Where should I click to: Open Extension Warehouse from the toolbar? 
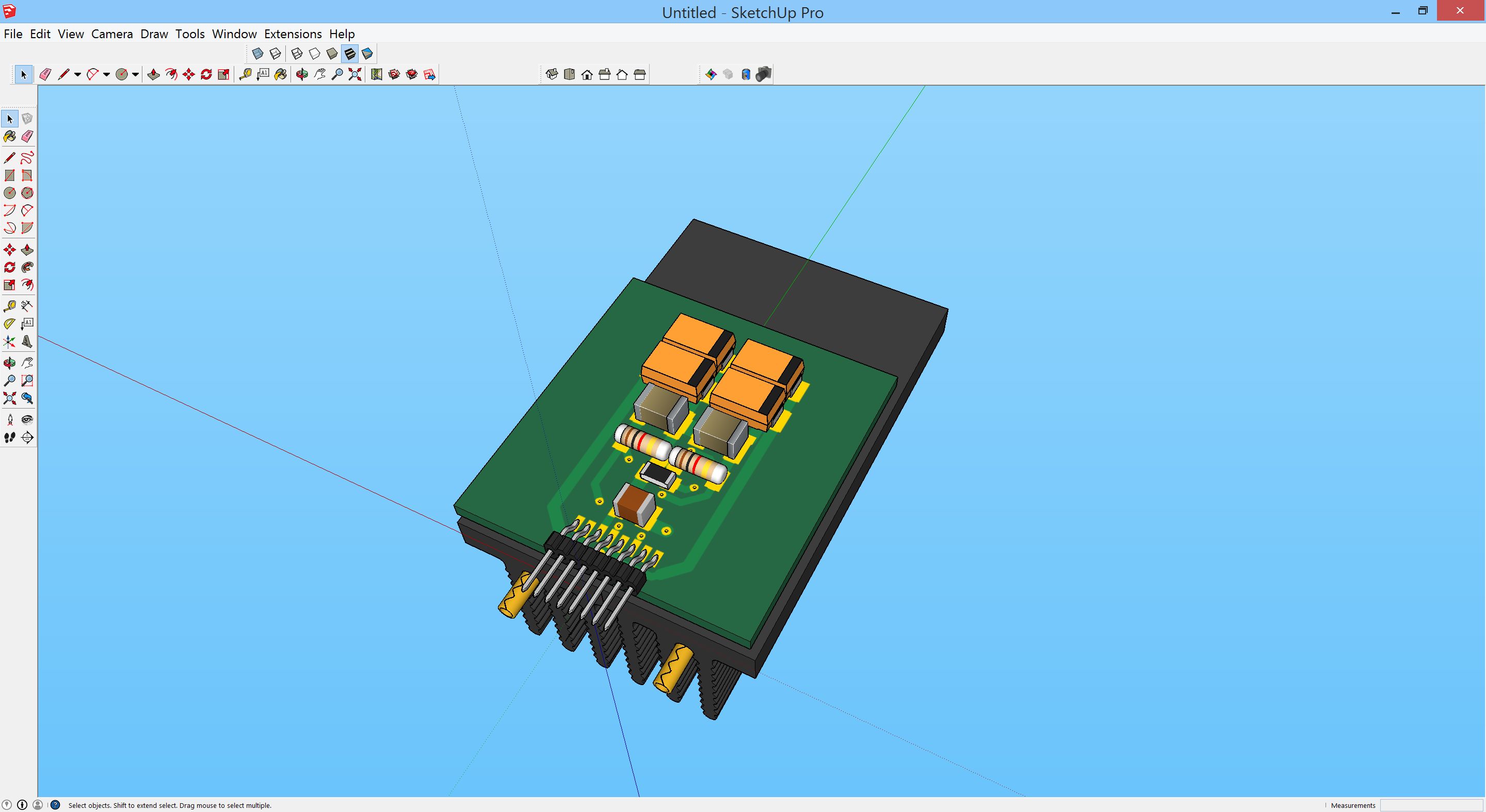412,74
